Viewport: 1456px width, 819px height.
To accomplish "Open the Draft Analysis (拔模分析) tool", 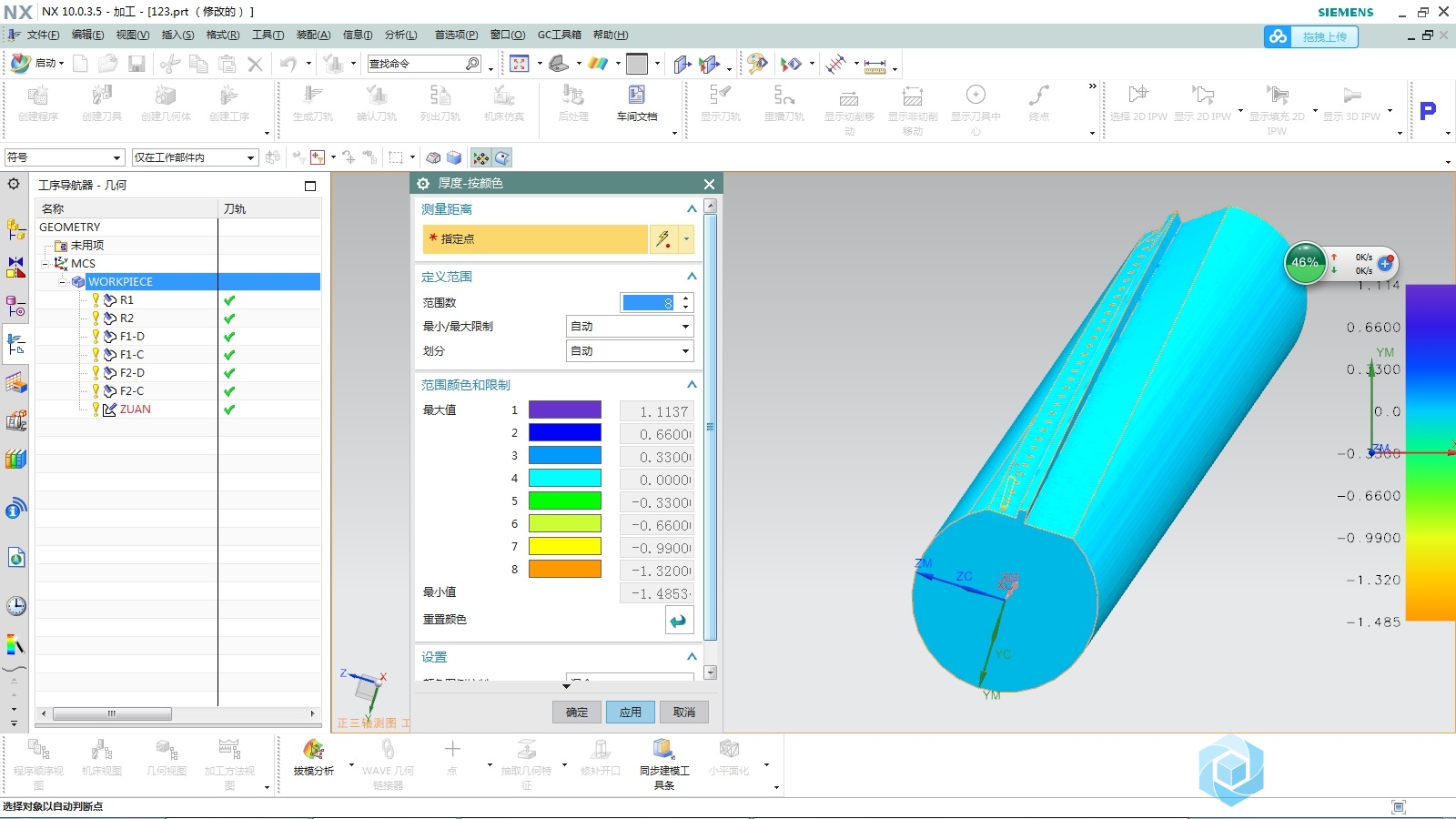I will [x=313, y=756].
